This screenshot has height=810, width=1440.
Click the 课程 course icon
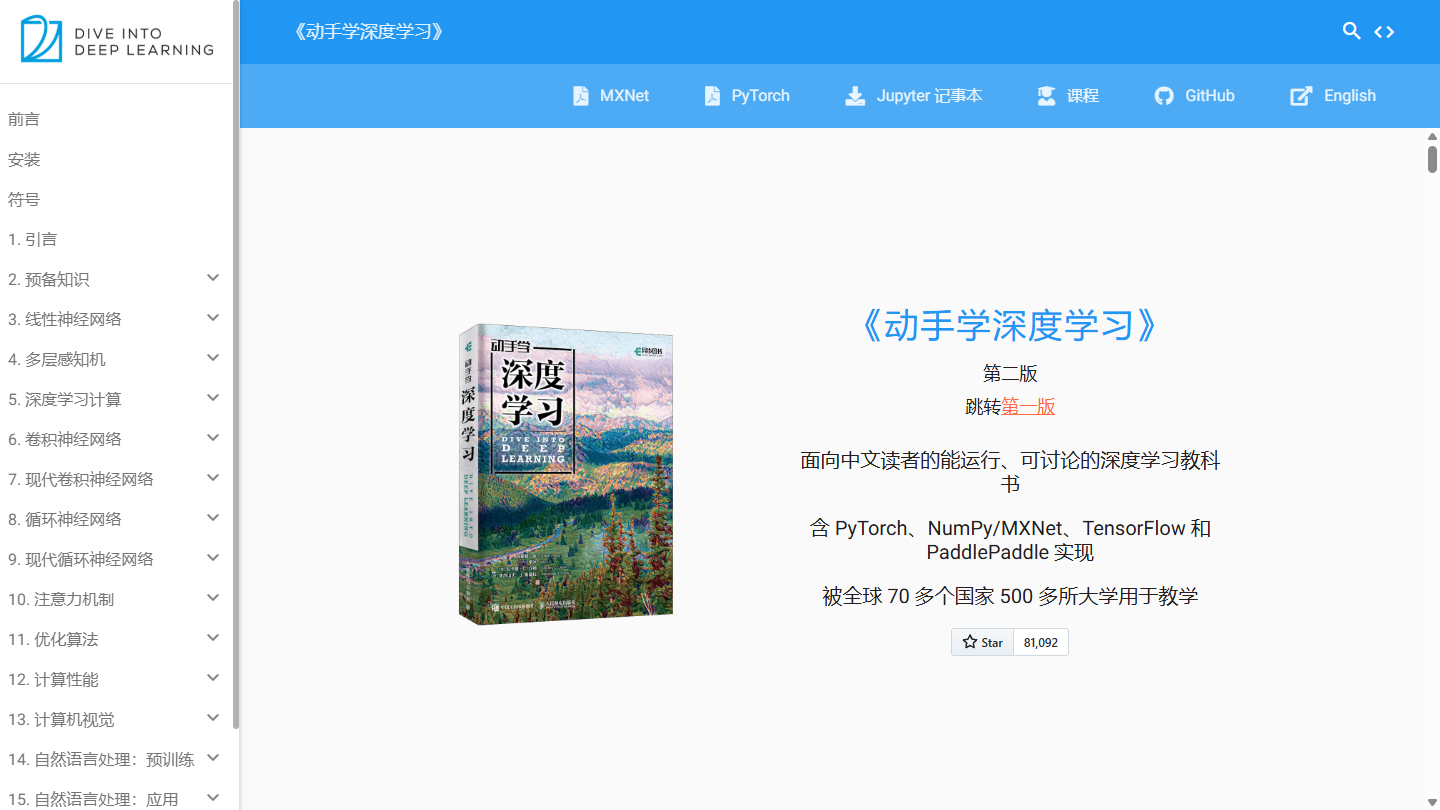[x=1047, y=96]
